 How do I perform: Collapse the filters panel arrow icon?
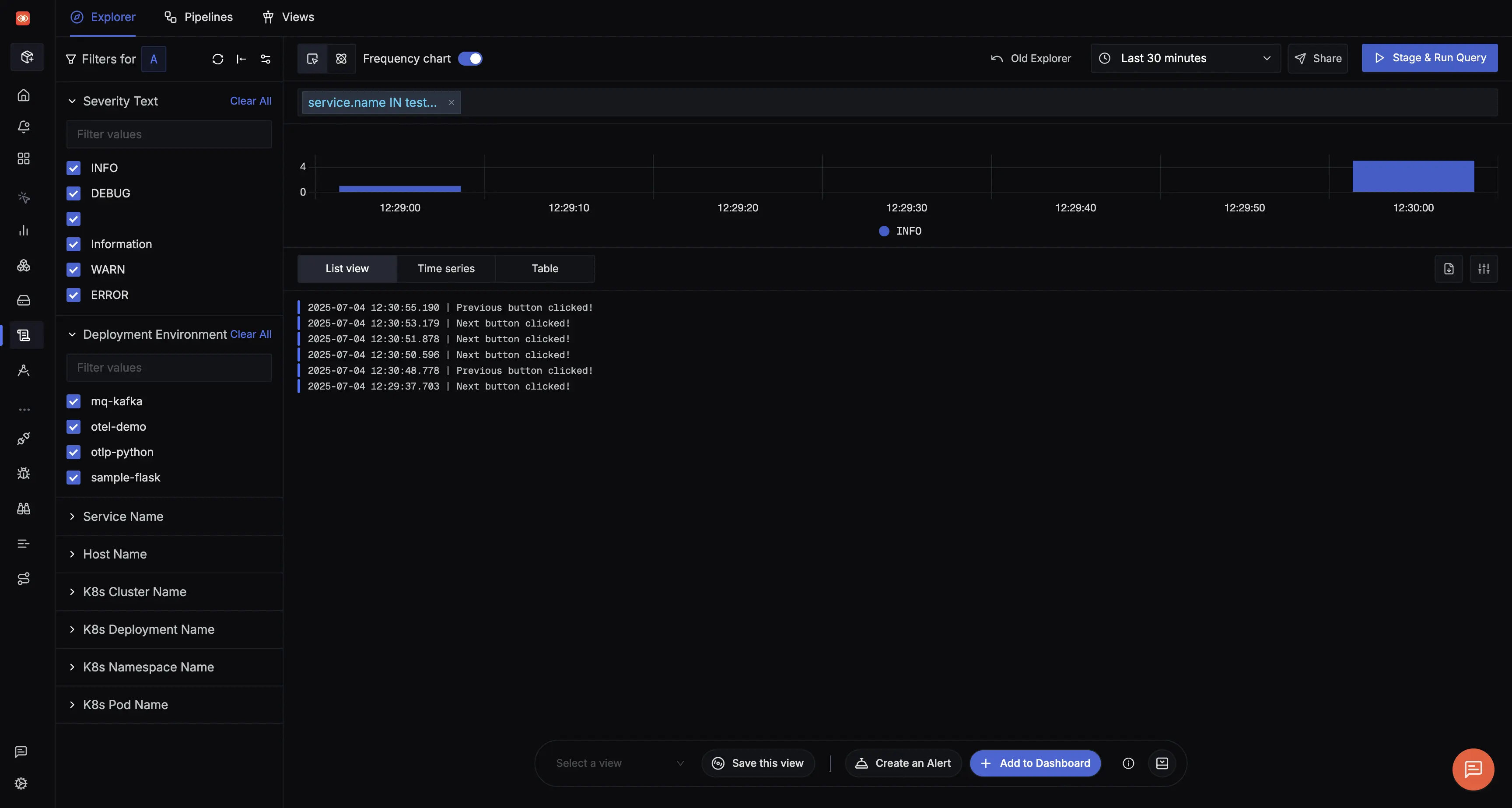[241, 59]
